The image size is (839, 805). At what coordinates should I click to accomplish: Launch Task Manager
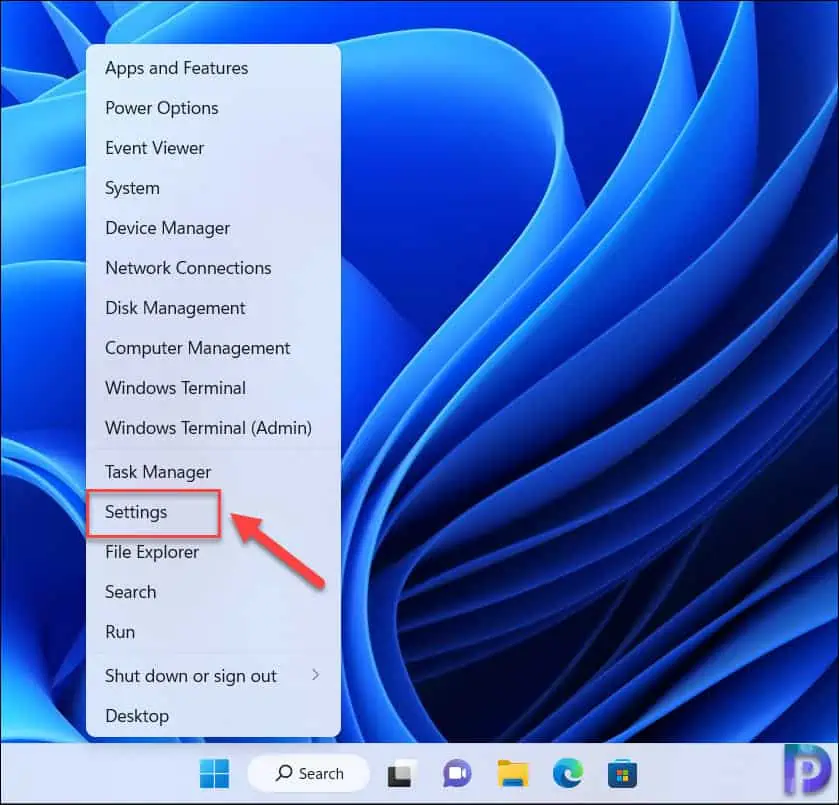click(213, 472)
